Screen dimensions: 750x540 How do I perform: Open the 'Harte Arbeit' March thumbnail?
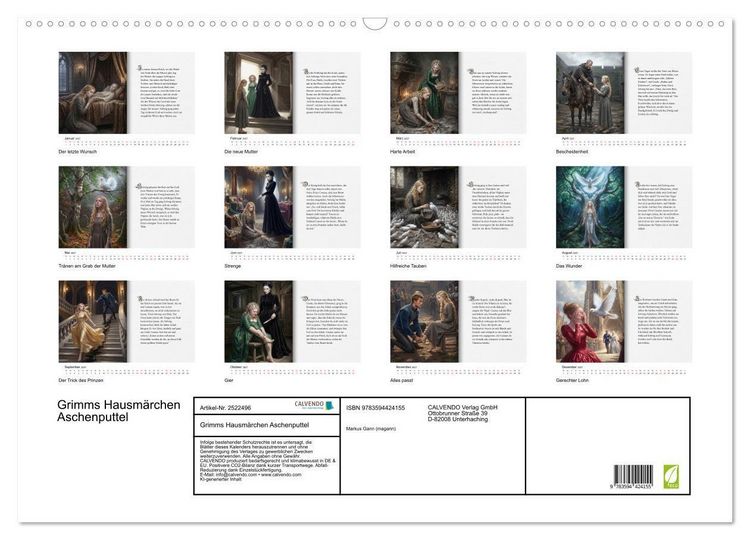(458, 93)
